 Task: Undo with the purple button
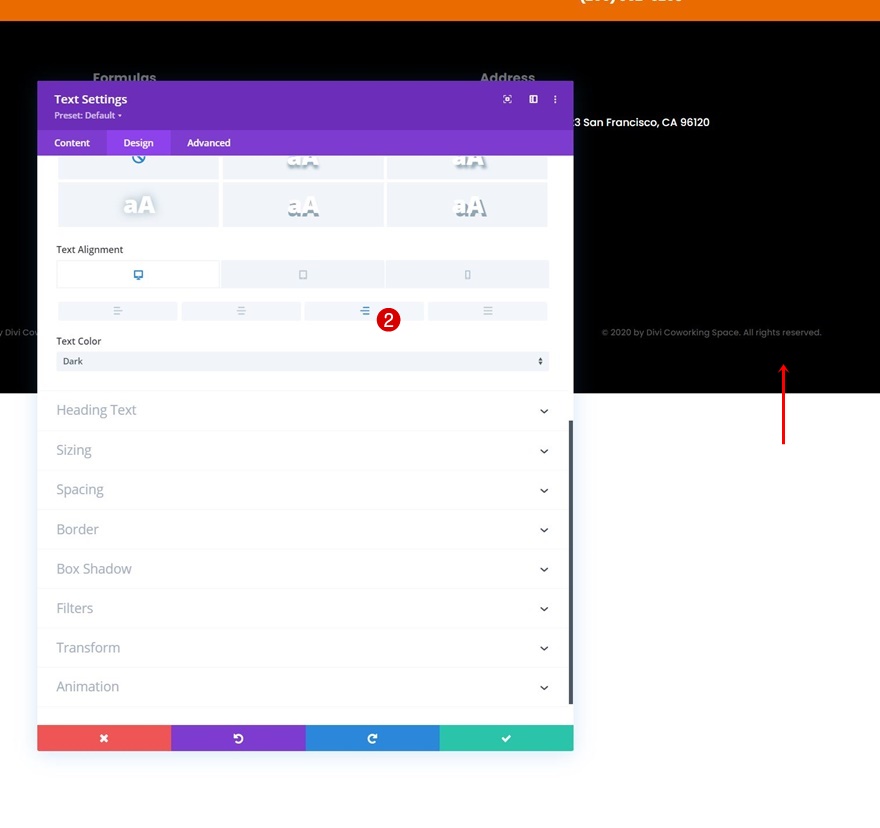click(x=239, y=738)
